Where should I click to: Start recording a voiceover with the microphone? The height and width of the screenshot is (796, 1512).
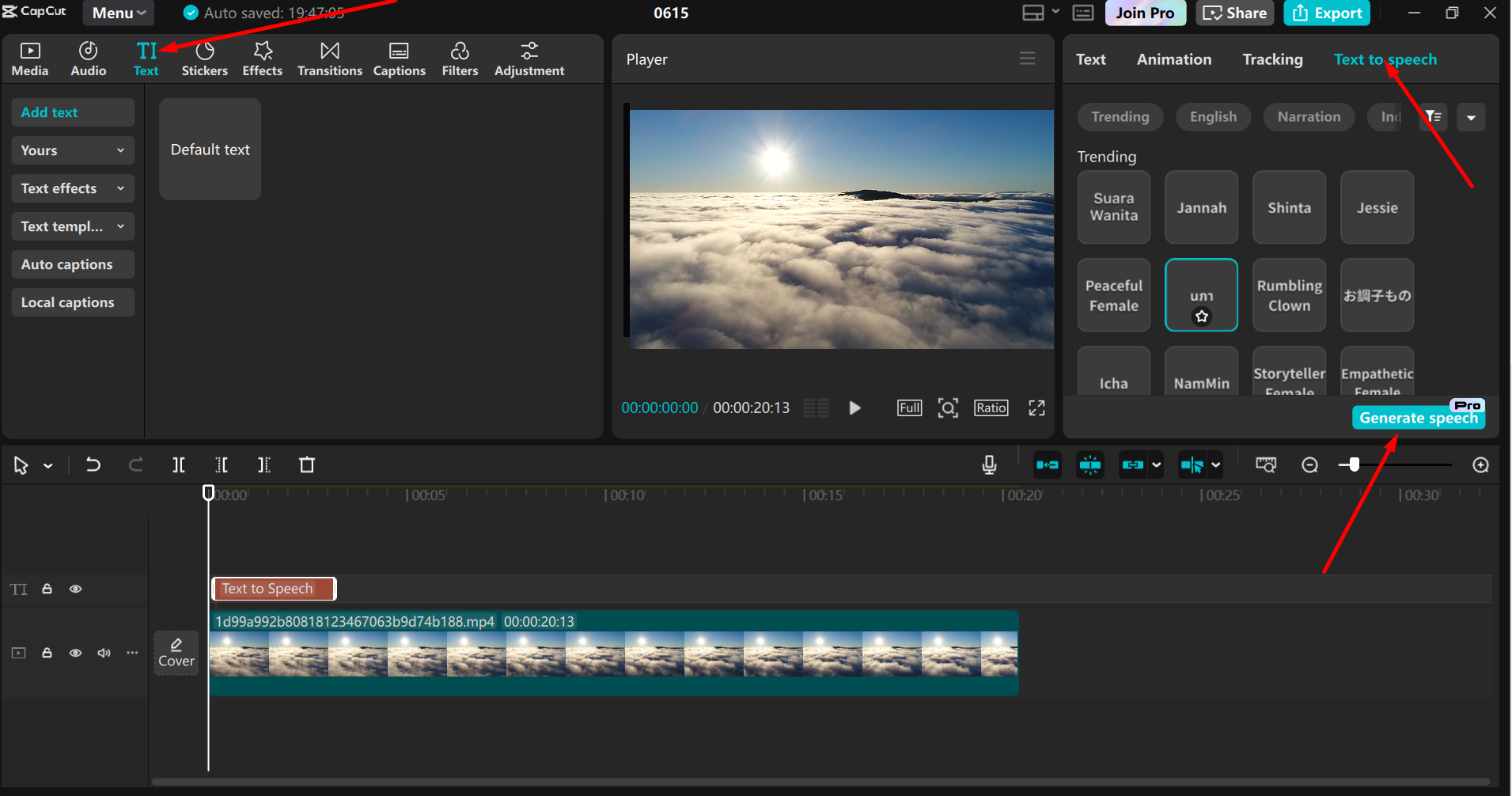pos(990,464)
